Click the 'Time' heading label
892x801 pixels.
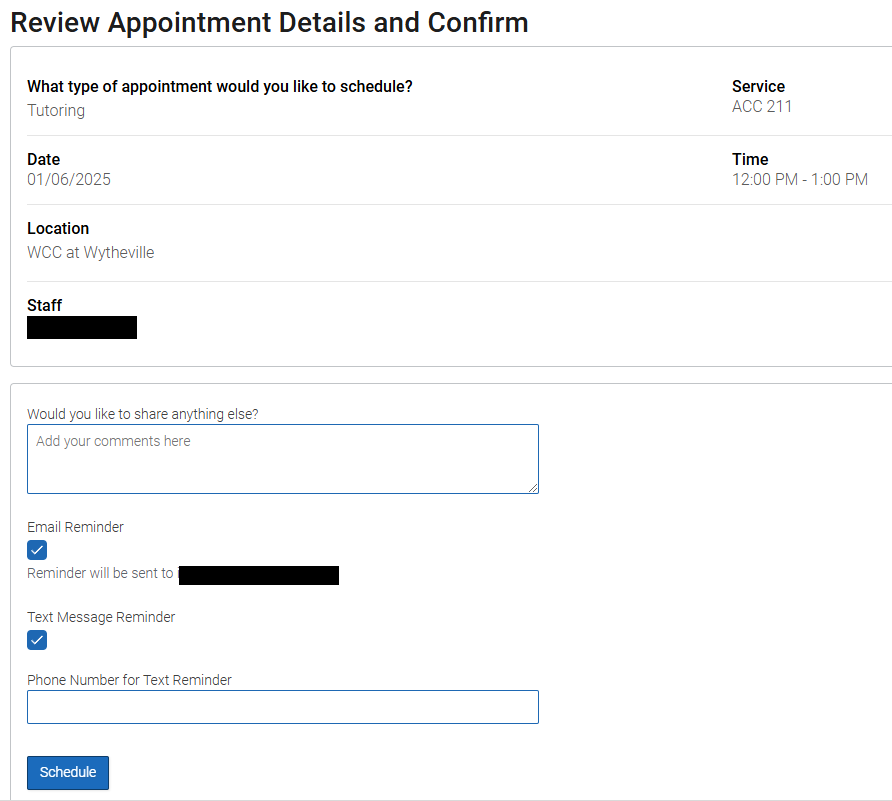coord(750,159)
